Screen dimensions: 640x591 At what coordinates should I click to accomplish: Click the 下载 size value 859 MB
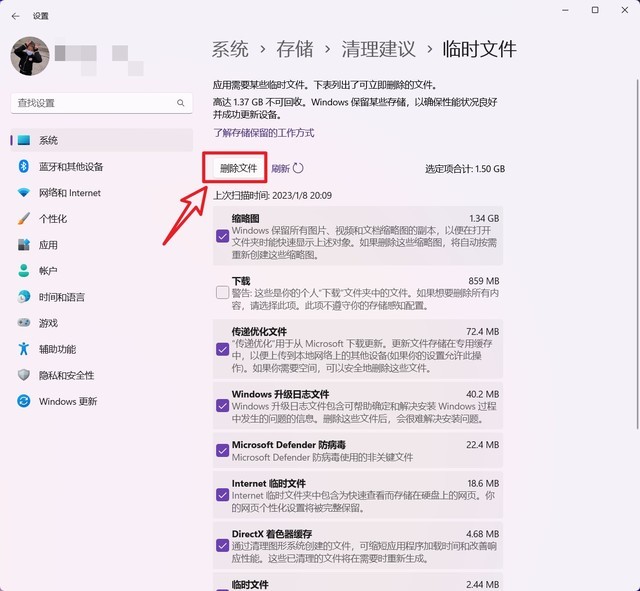pos(484,281)
